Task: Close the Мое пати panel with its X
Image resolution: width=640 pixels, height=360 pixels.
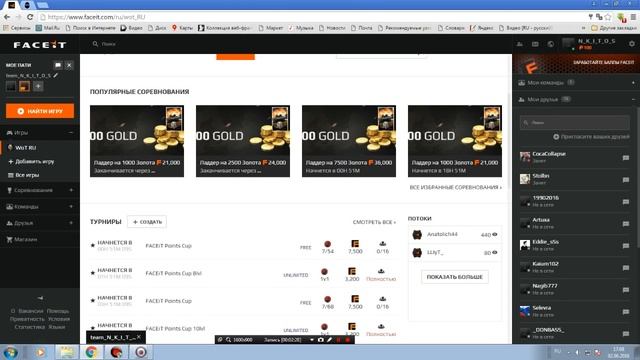Action: coord(69,65)
